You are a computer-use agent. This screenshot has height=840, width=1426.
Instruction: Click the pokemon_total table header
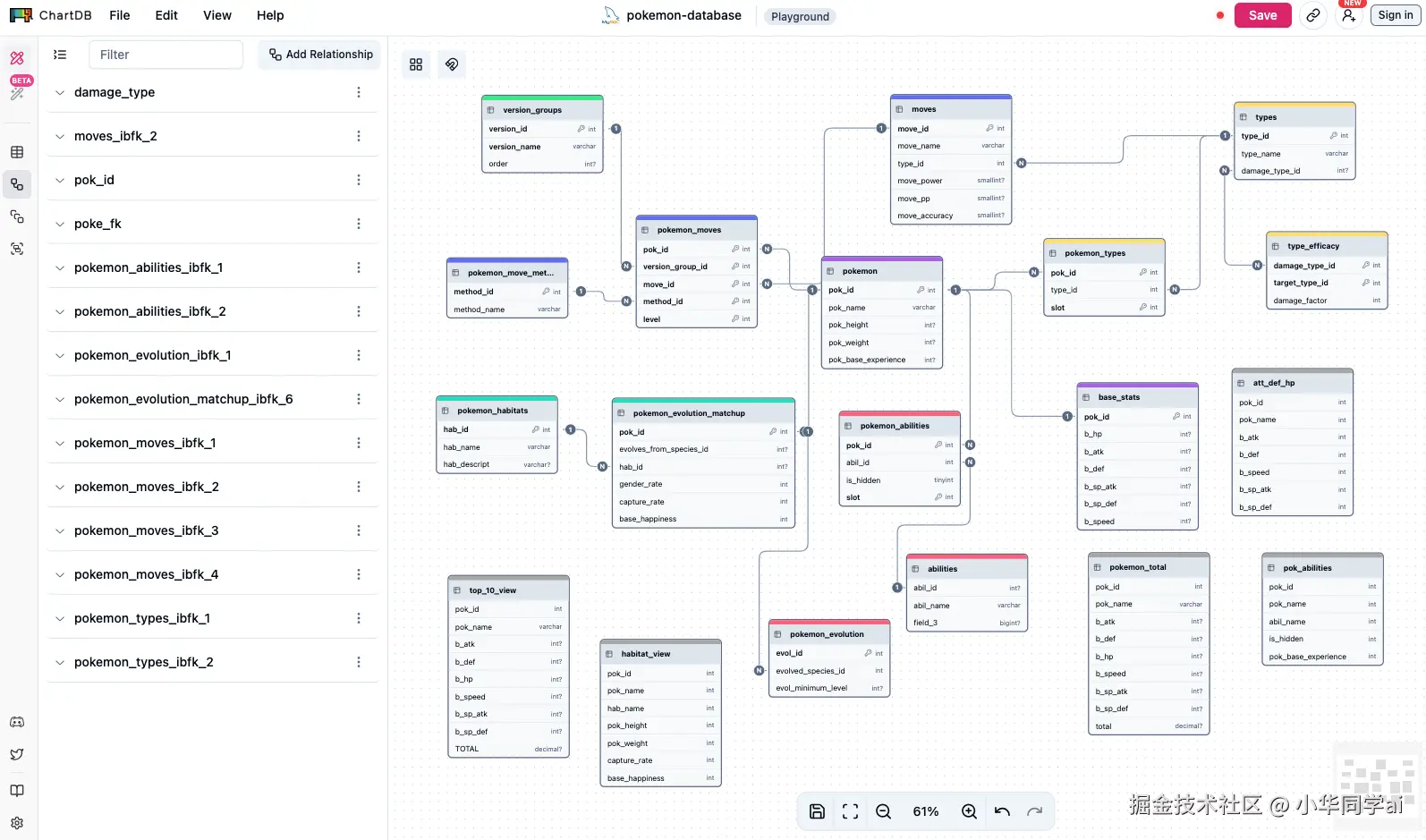pos(1149,567)
